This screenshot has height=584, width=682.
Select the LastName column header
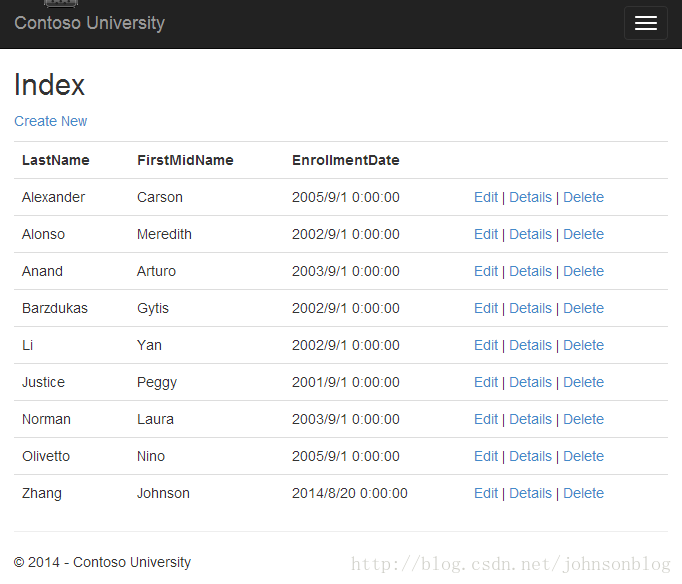coord(56,160)
